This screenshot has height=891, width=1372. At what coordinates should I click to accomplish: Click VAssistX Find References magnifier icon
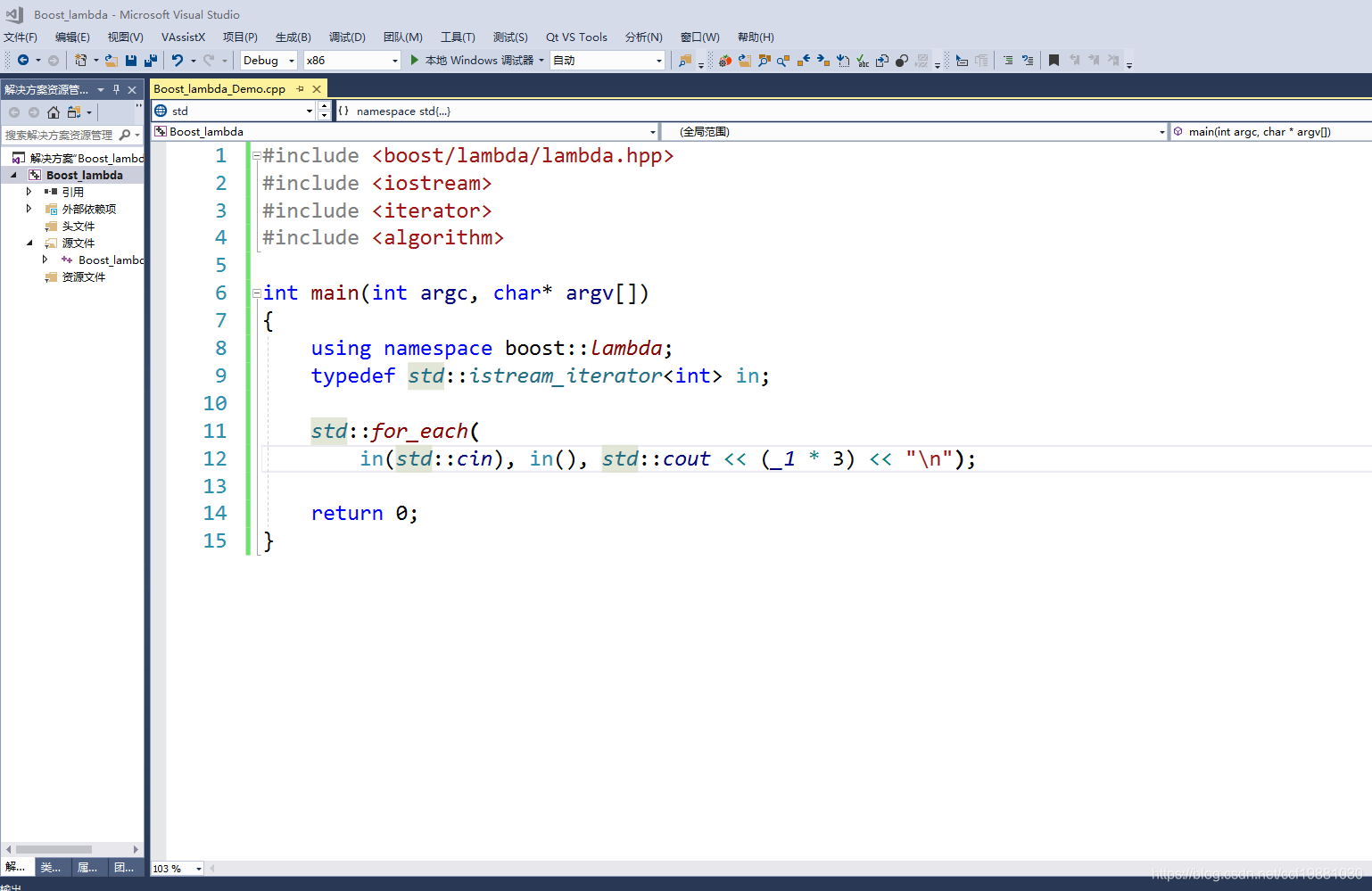pyautogui.click(x=783, y=61)
